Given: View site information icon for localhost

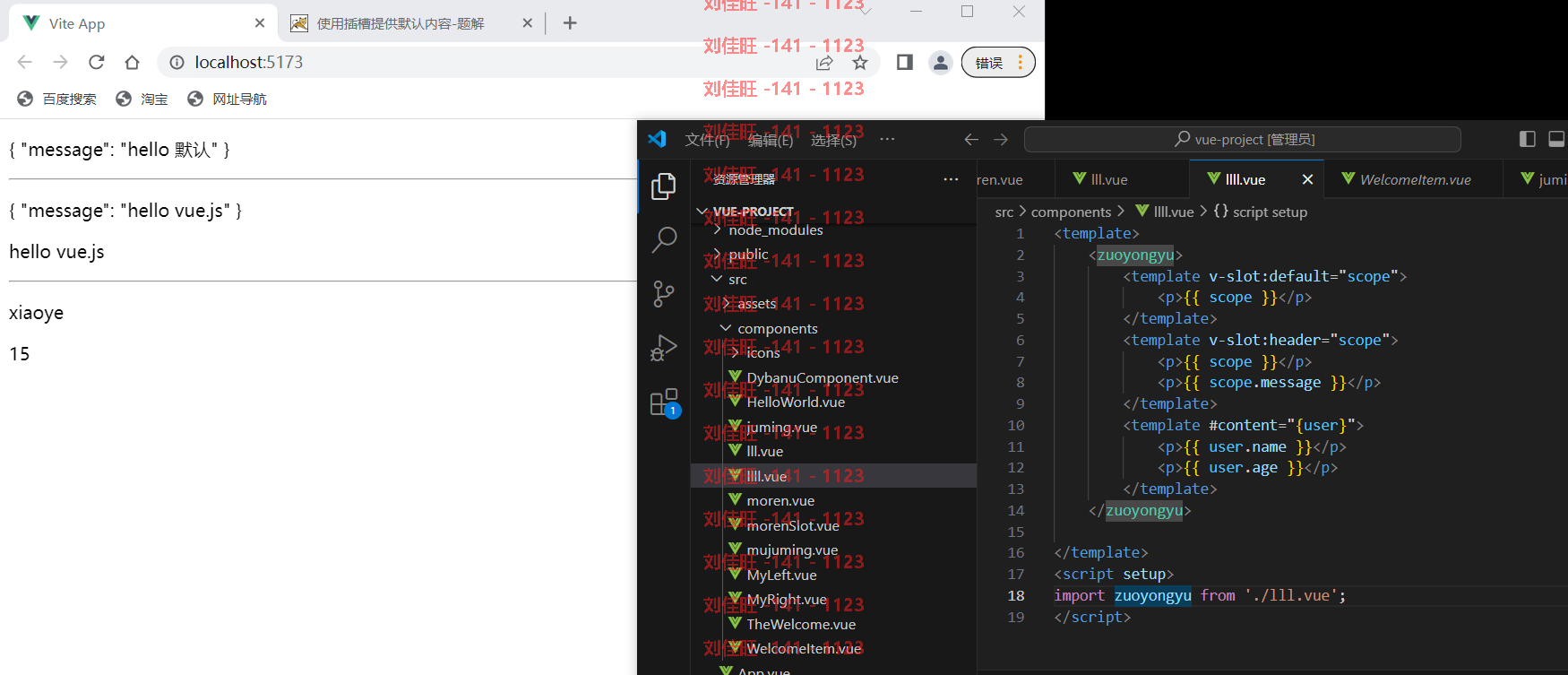Looking at the screenshot, I should point(177,62).
